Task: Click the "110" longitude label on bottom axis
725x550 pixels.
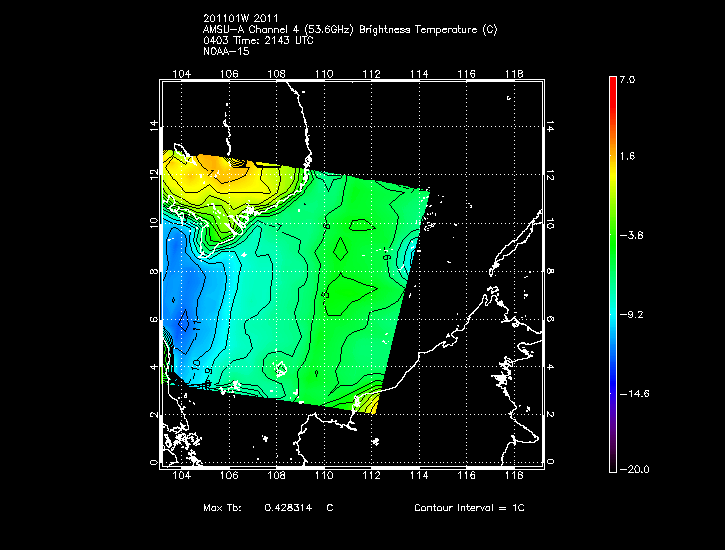Action: [x=324, y=476]
